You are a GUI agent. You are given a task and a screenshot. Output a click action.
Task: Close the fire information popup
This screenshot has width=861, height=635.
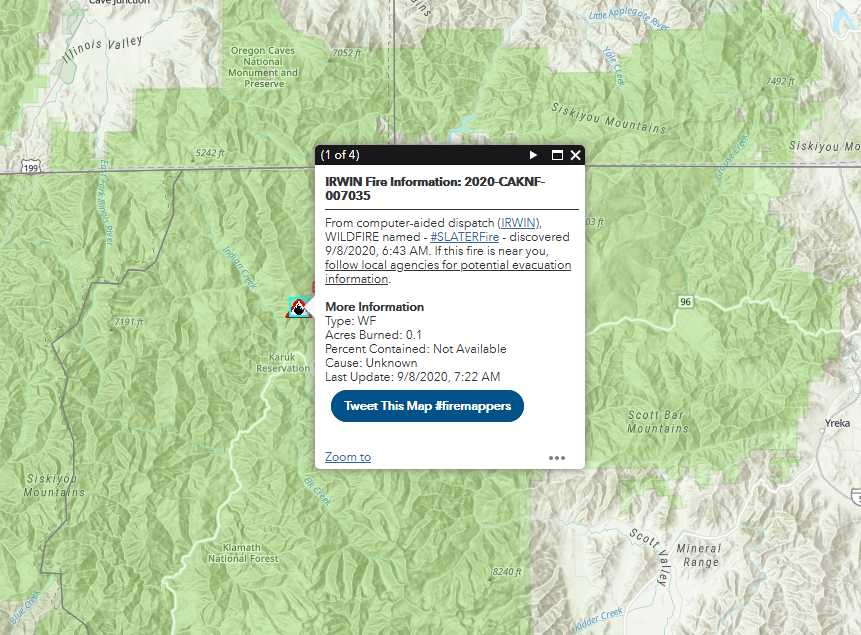(x=575, y=155)
